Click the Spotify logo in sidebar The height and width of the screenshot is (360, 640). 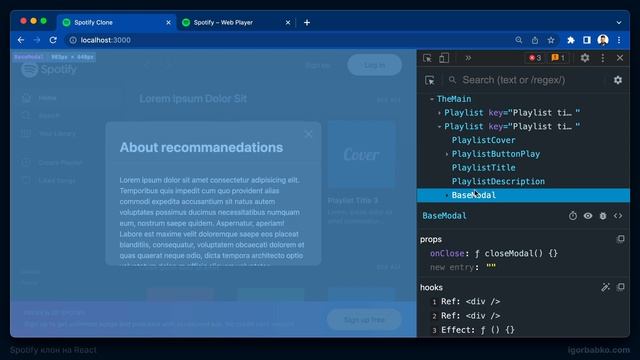click(x=49, y=69)
